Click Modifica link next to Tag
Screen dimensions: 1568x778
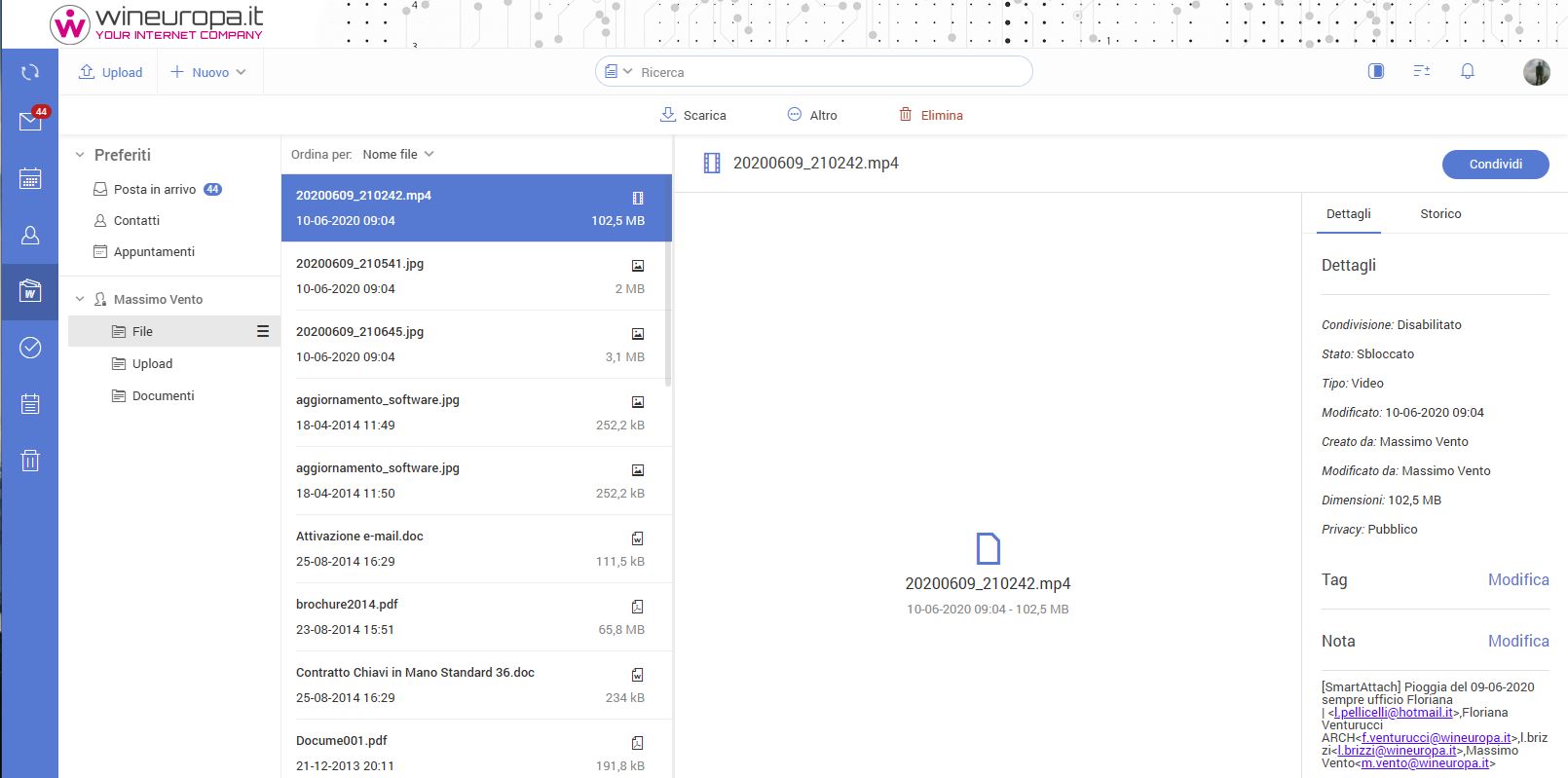(1517, 579)
